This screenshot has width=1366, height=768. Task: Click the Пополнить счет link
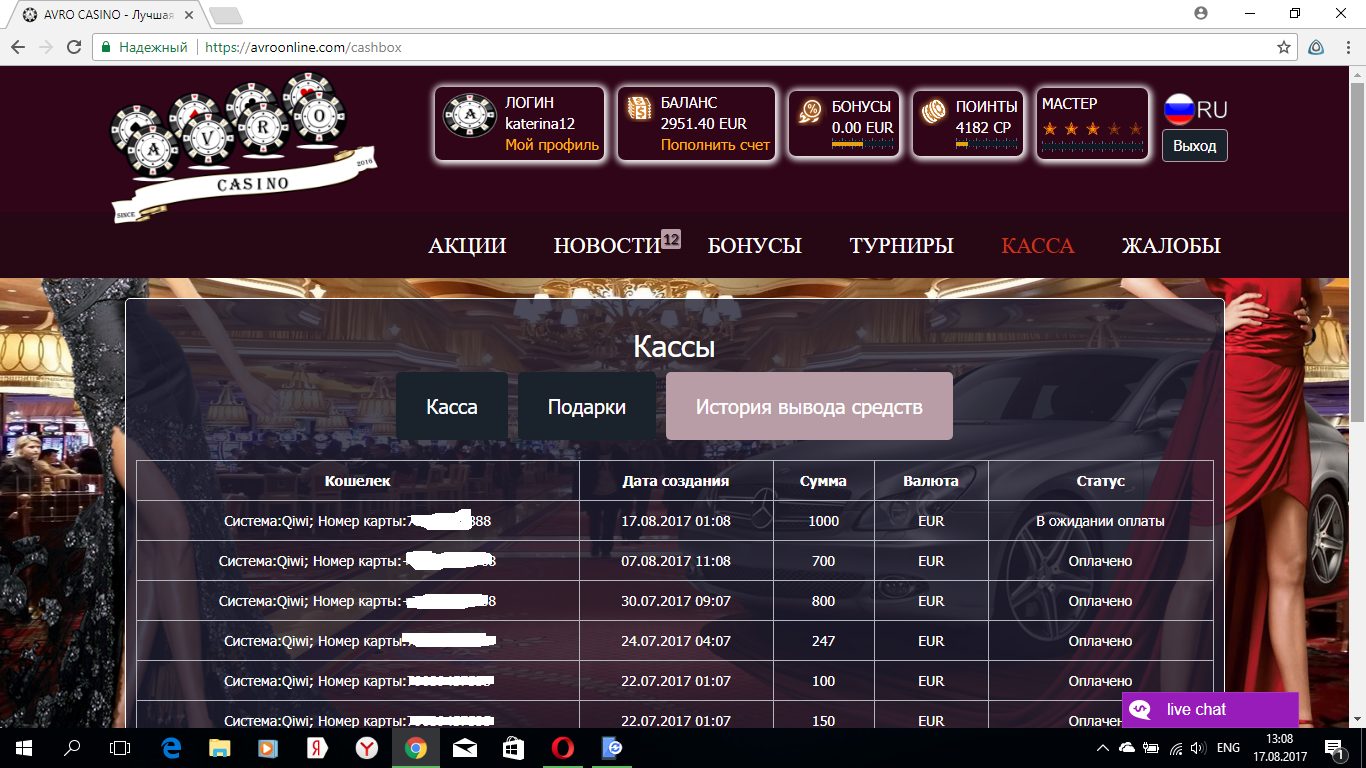(713, 145)
